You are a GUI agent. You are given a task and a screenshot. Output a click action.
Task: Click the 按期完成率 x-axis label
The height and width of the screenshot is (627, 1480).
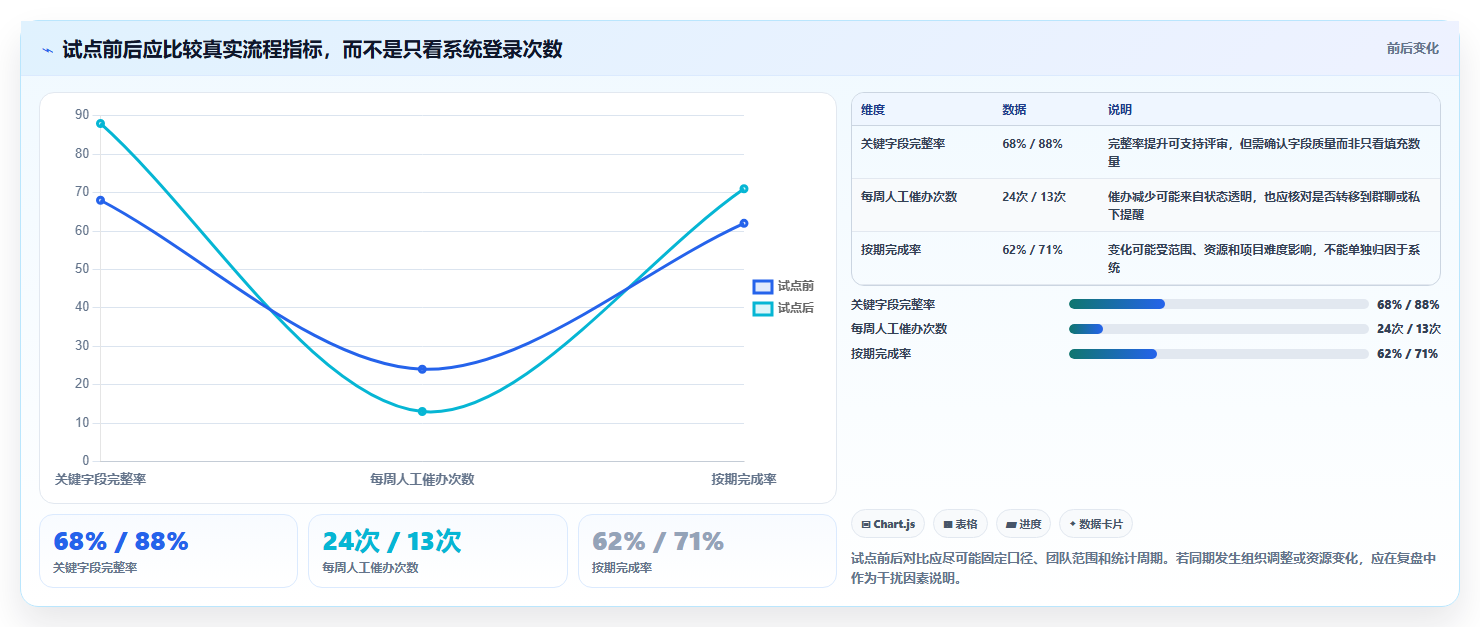pos(744,480)
